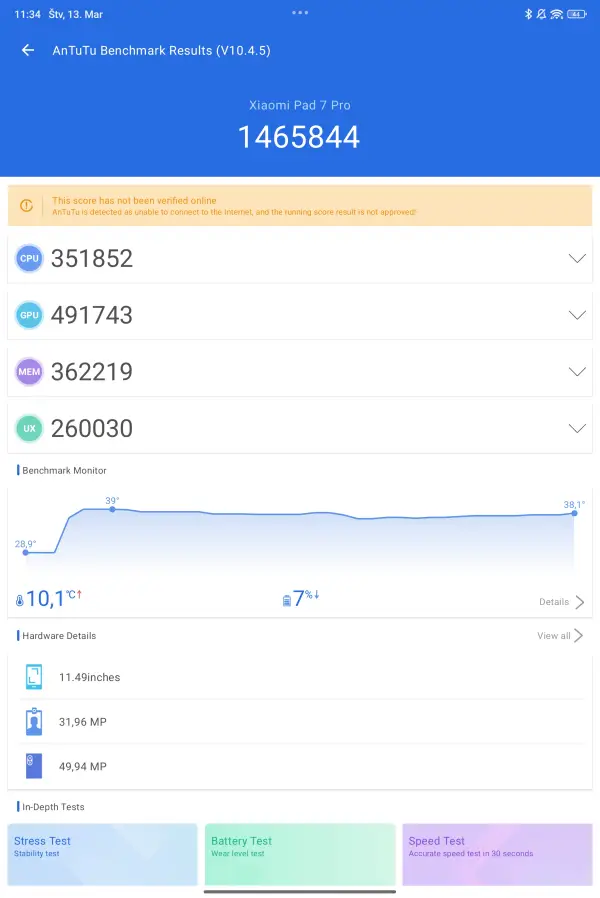
Task: Tap the battery indicator in status bar
Action: click(576, 15)
